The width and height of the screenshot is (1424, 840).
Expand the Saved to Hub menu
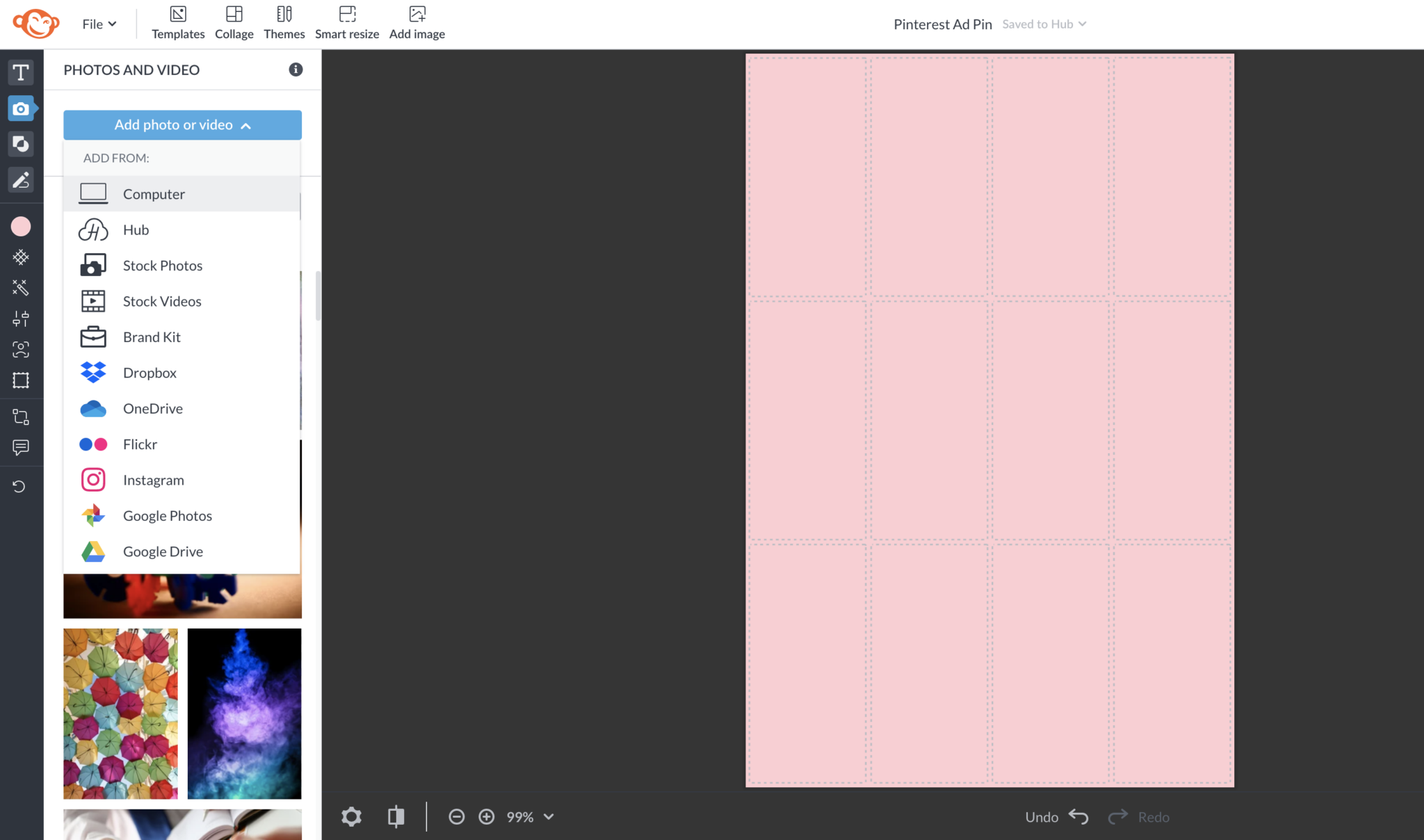(x=1044, y=23)
